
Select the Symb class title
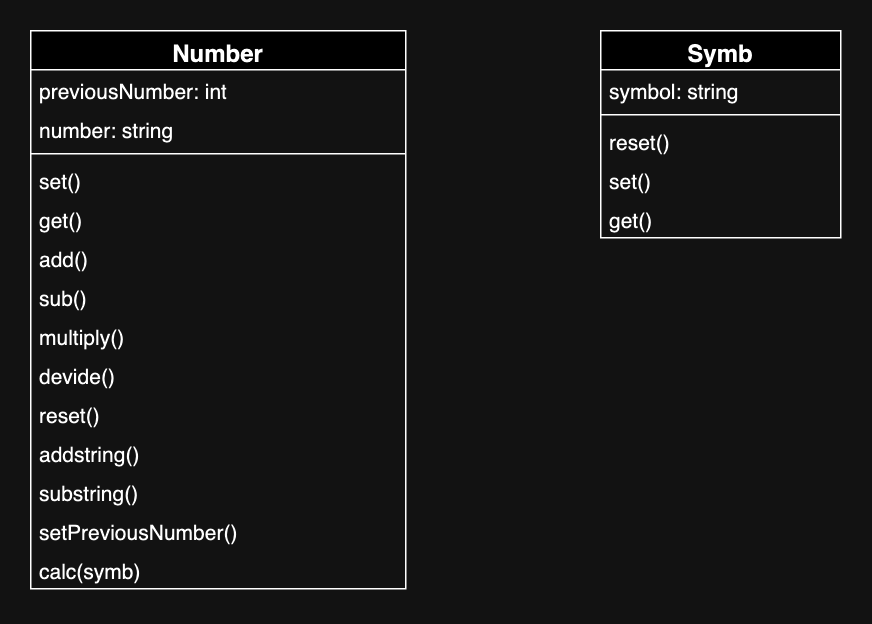[720, 54]
